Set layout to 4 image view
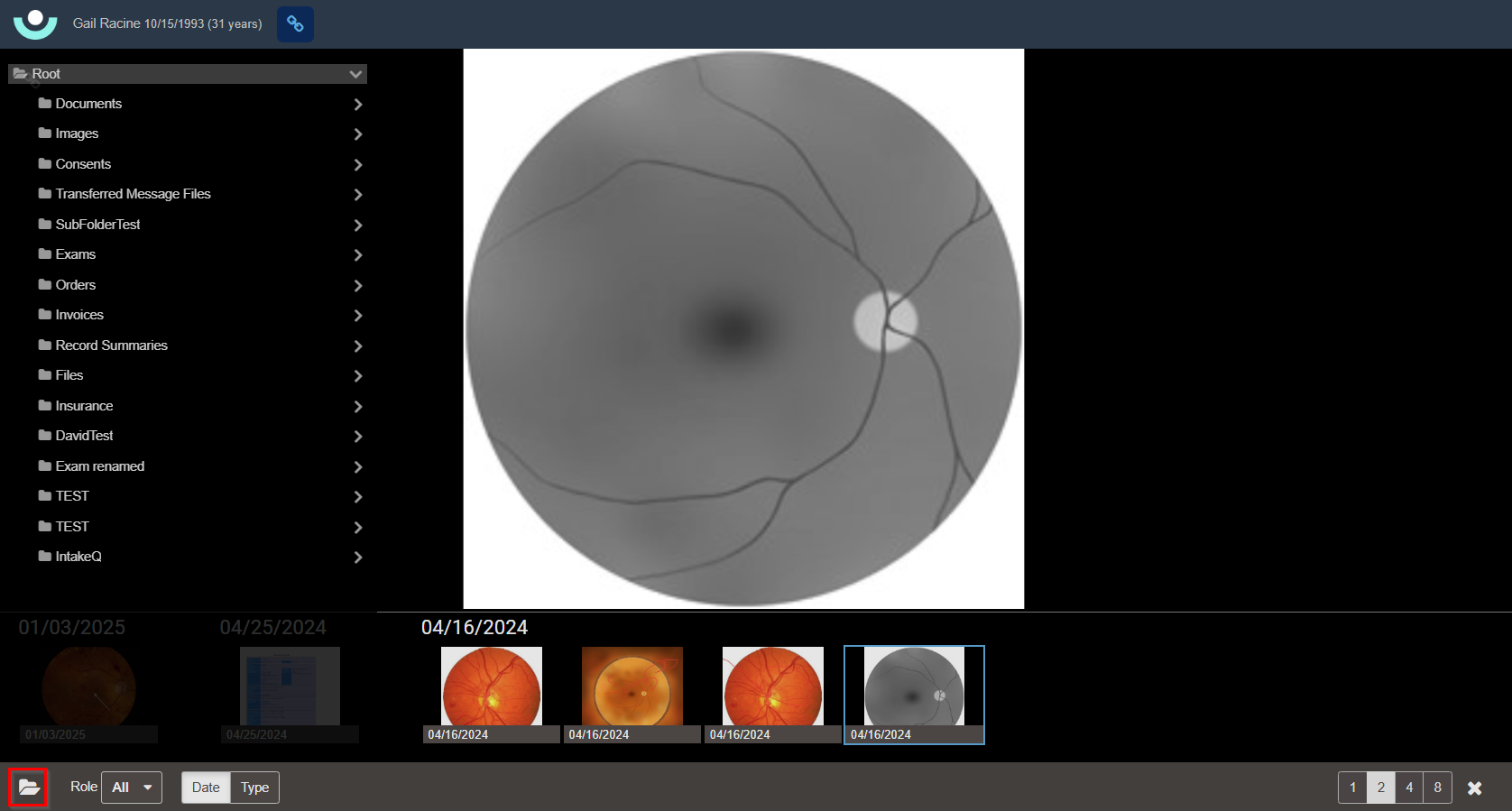This screenshot has height=811, width=1512. click(x=1409, y=788)
